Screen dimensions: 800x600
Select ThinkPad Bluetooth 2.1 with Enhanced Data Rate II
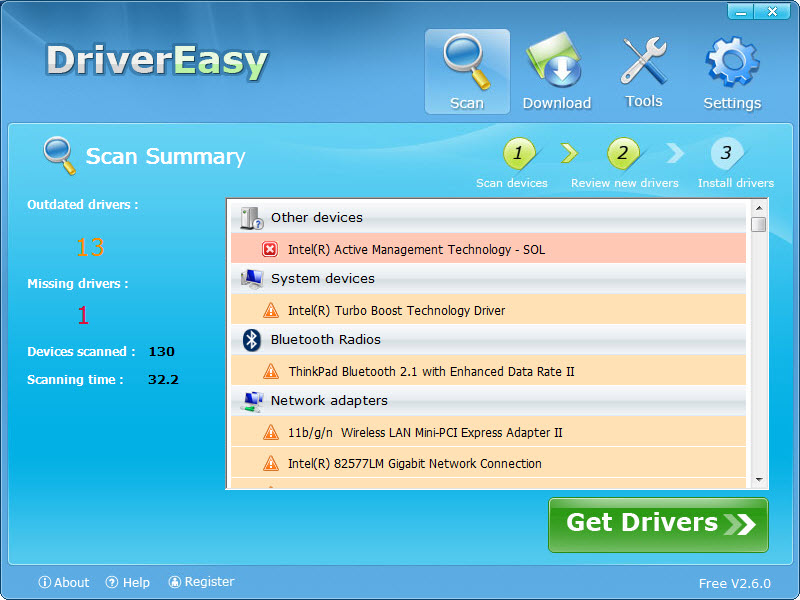pyautogui.click(x=488, y=370)
